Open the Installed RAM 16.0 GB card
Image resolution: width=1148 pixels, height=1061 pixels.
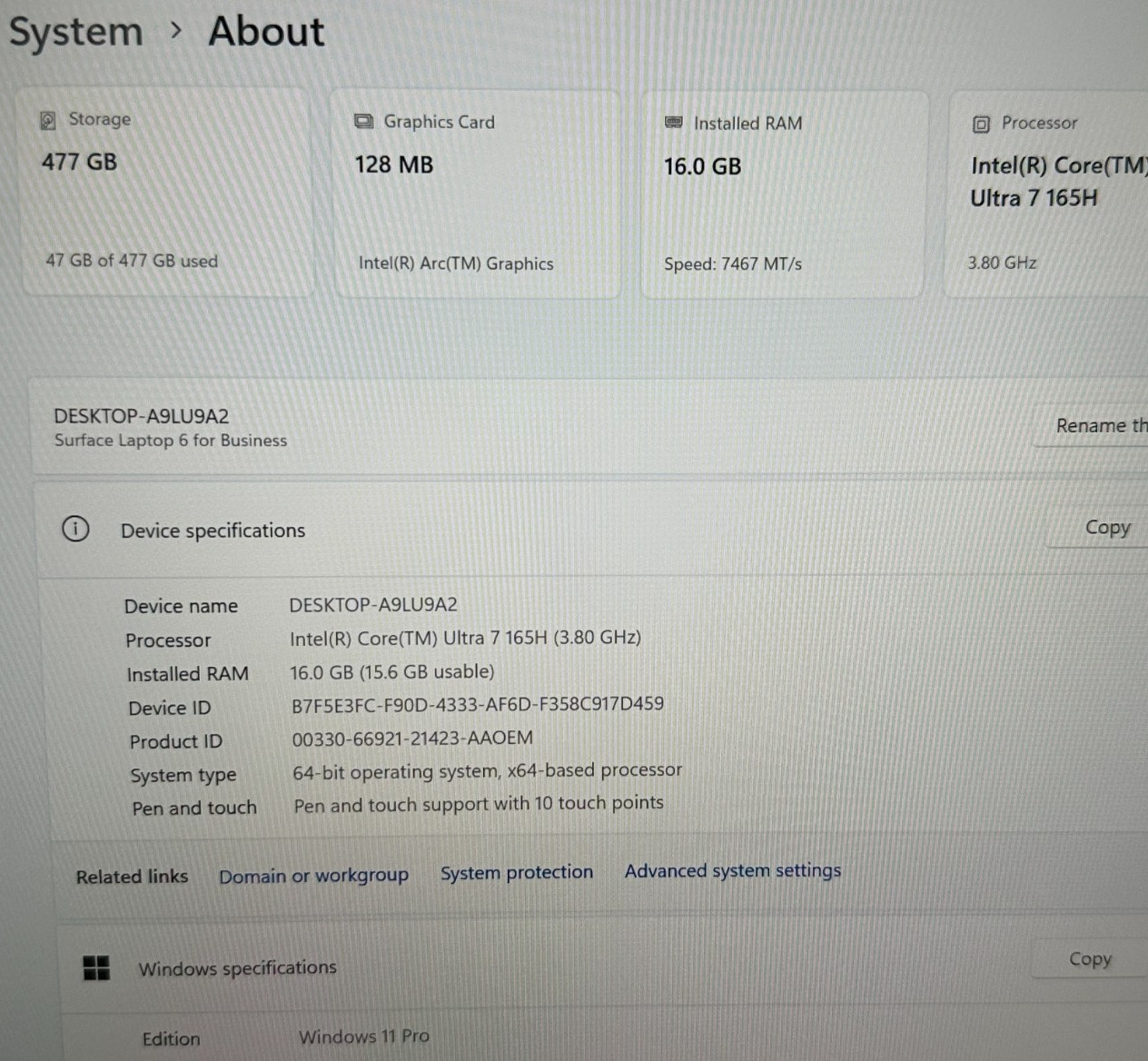pyautogui.click(x=784, y=194)
